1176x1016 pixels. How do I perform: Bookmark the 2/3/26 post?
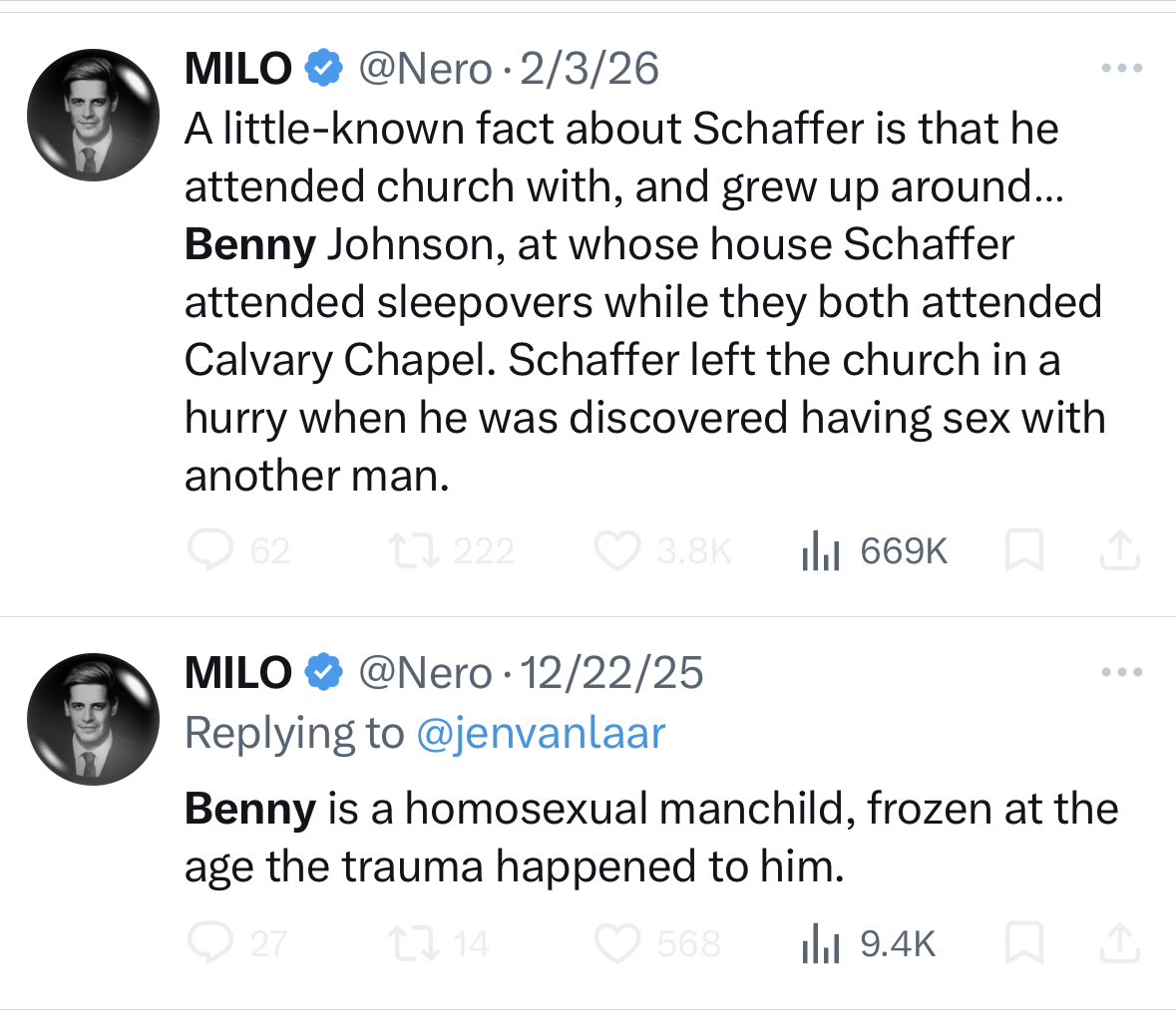click(x=1024, y=550)
